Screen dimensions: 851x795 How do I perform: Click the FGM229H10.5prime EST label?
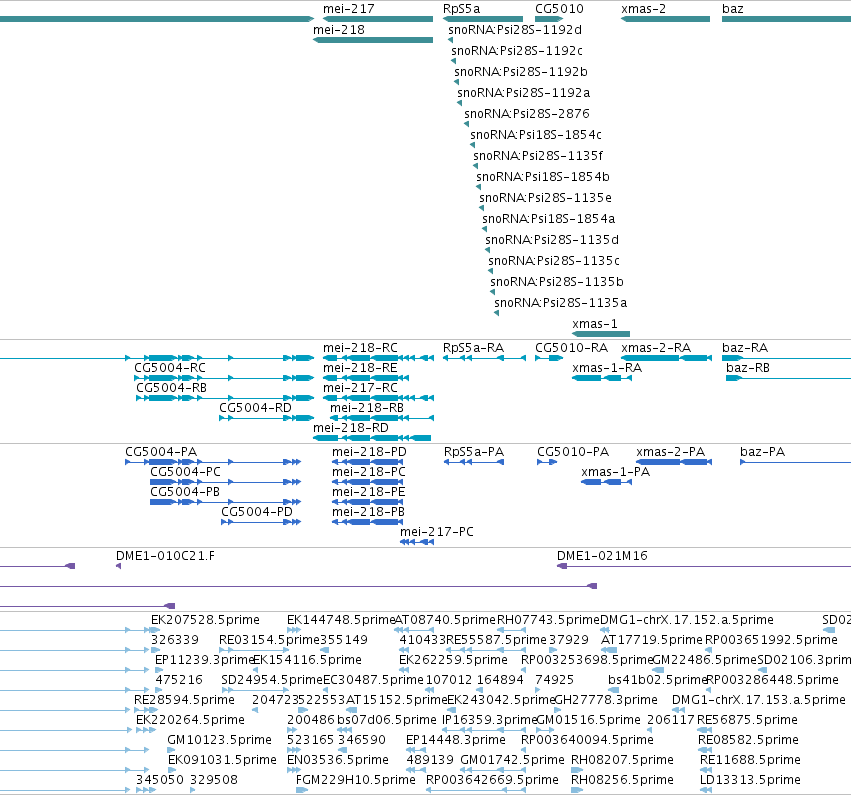point(355,780)
